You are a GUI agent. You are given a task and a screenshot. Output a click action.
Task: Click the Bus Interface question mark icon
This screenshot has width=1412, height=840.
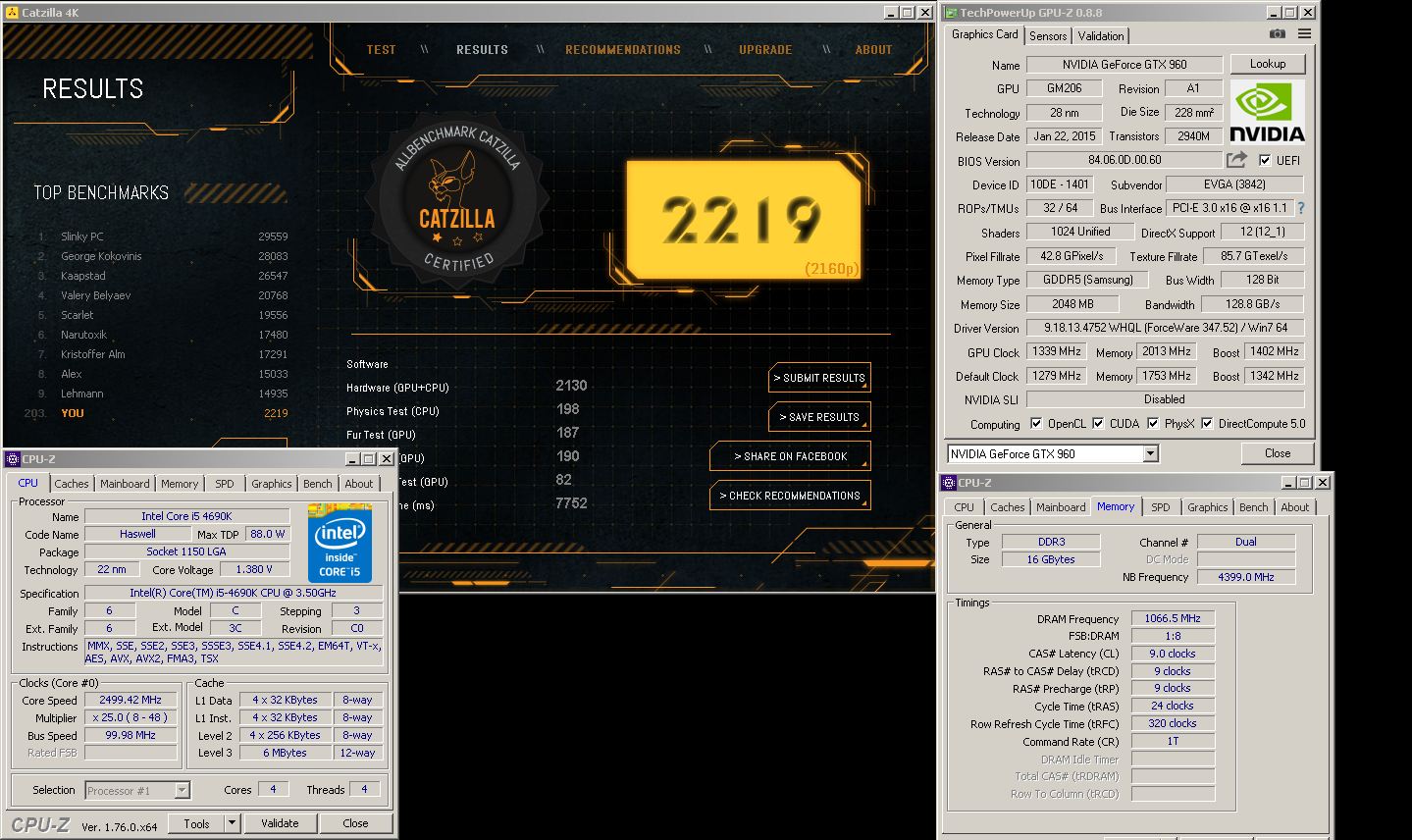coord(1301,208)
